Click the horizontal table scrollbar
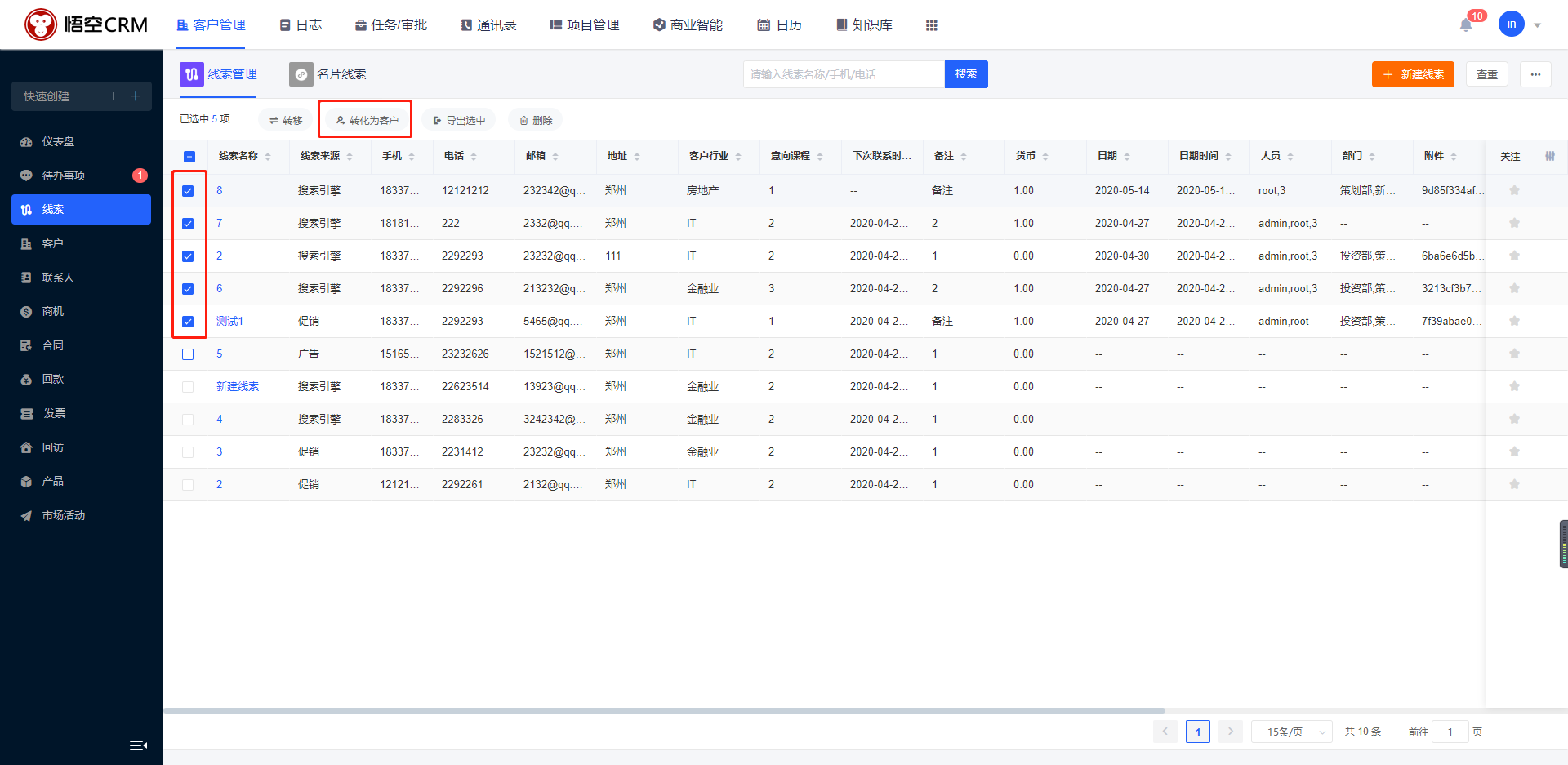This screenshot has height=765, width=1568. (664, 711)
